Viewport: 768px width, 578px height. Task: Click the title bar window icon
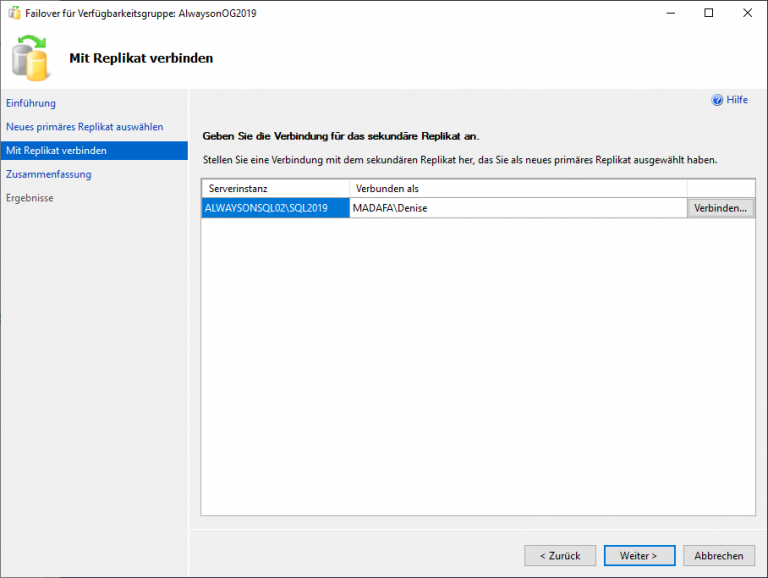pos(14,13)
